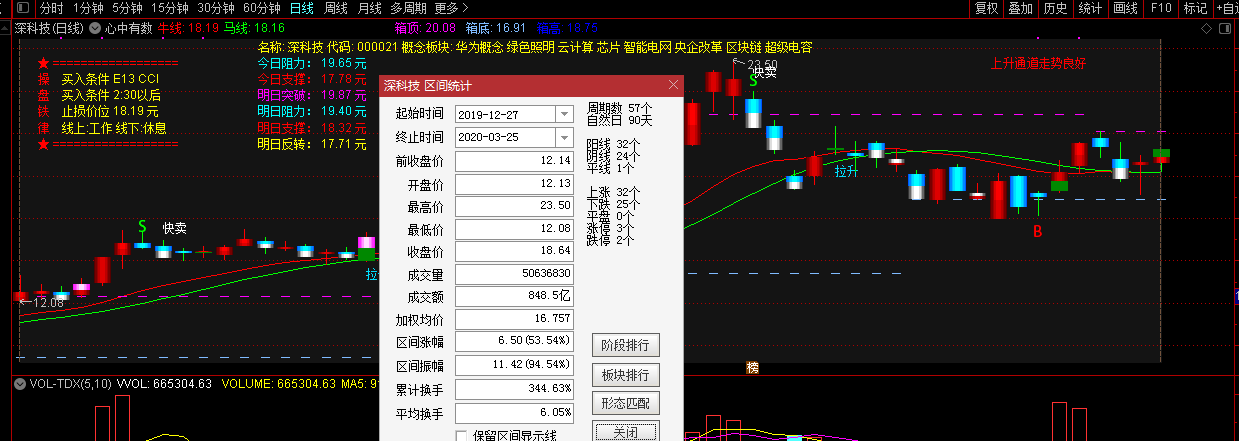Click the 累计换手 field showing 344.63%
Screen dimensions: 1239x441
coord(514,388)
